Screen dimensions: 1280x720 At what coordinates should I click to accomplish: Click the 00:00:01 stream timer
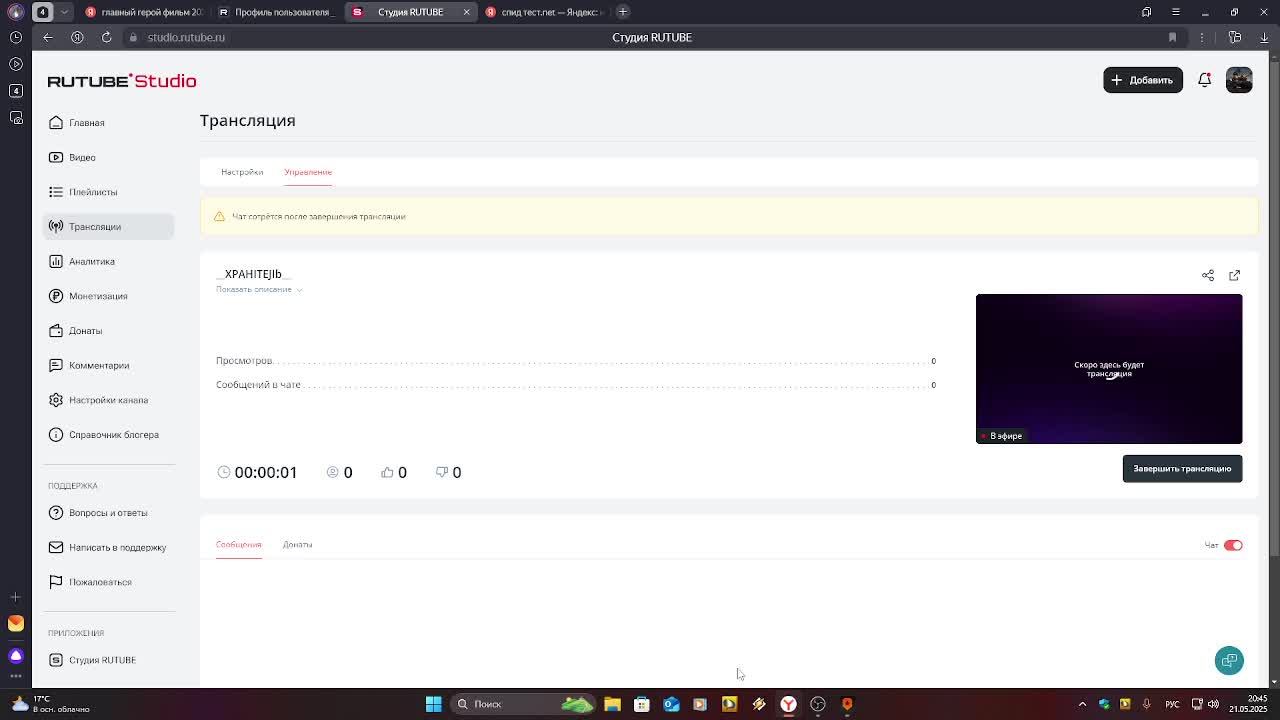click(258, 472)
